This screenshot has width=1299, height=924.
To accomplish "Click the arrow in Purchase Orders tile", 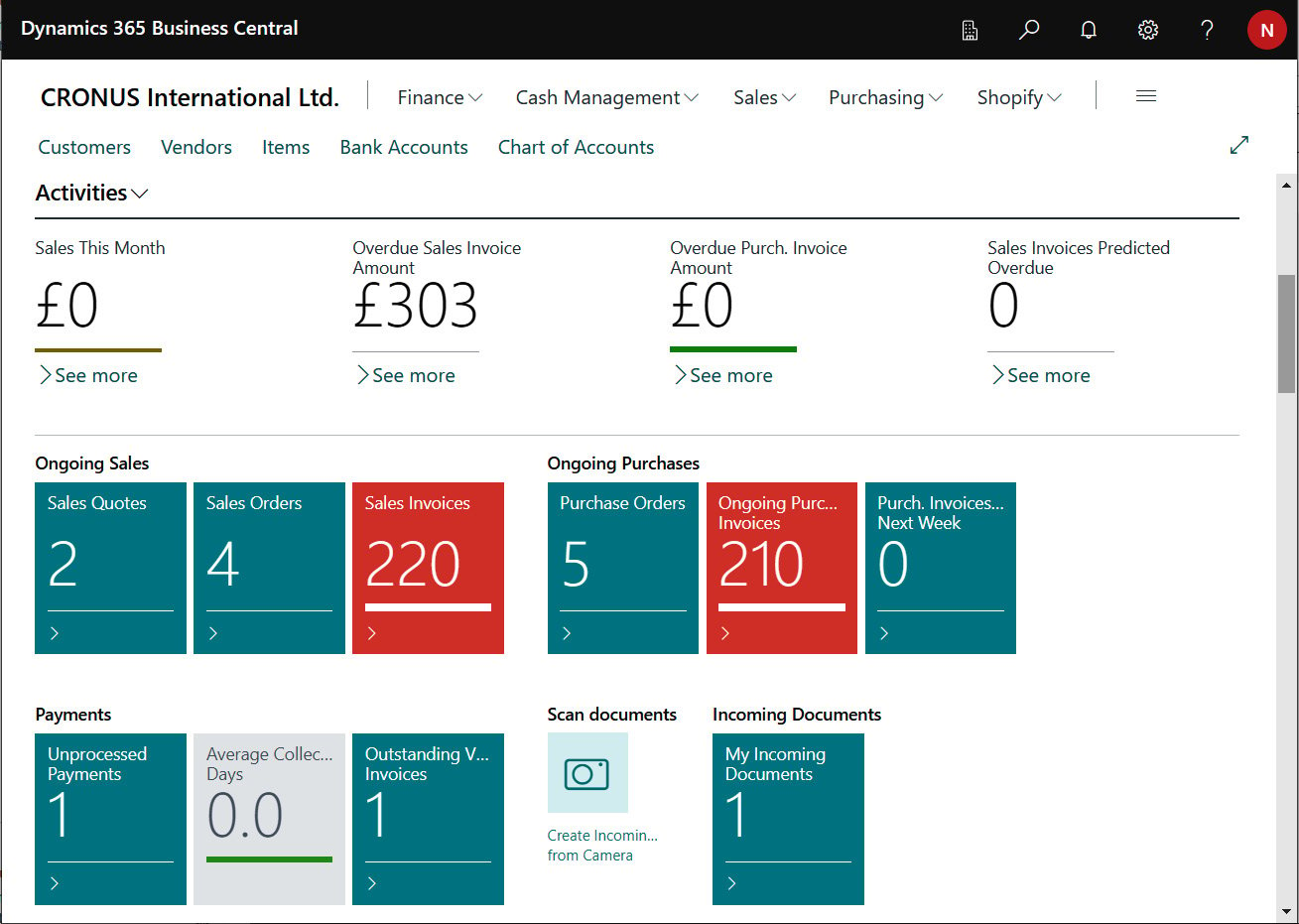I will coord(567,633).
